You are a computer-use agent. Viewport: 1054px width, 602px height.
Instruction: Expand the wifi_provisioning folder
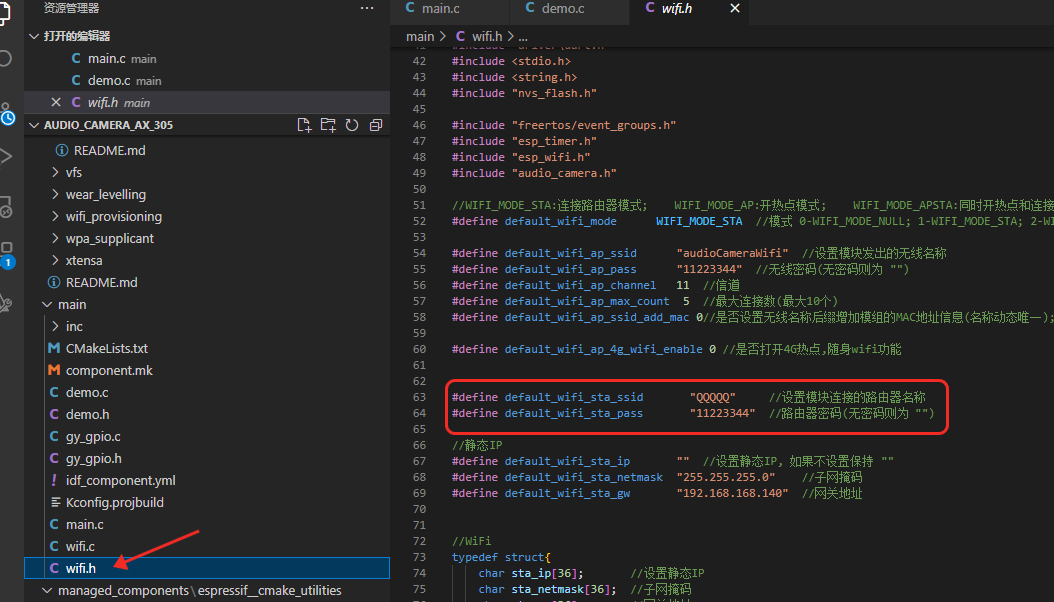pyautogui.click(x=55, y=216)
